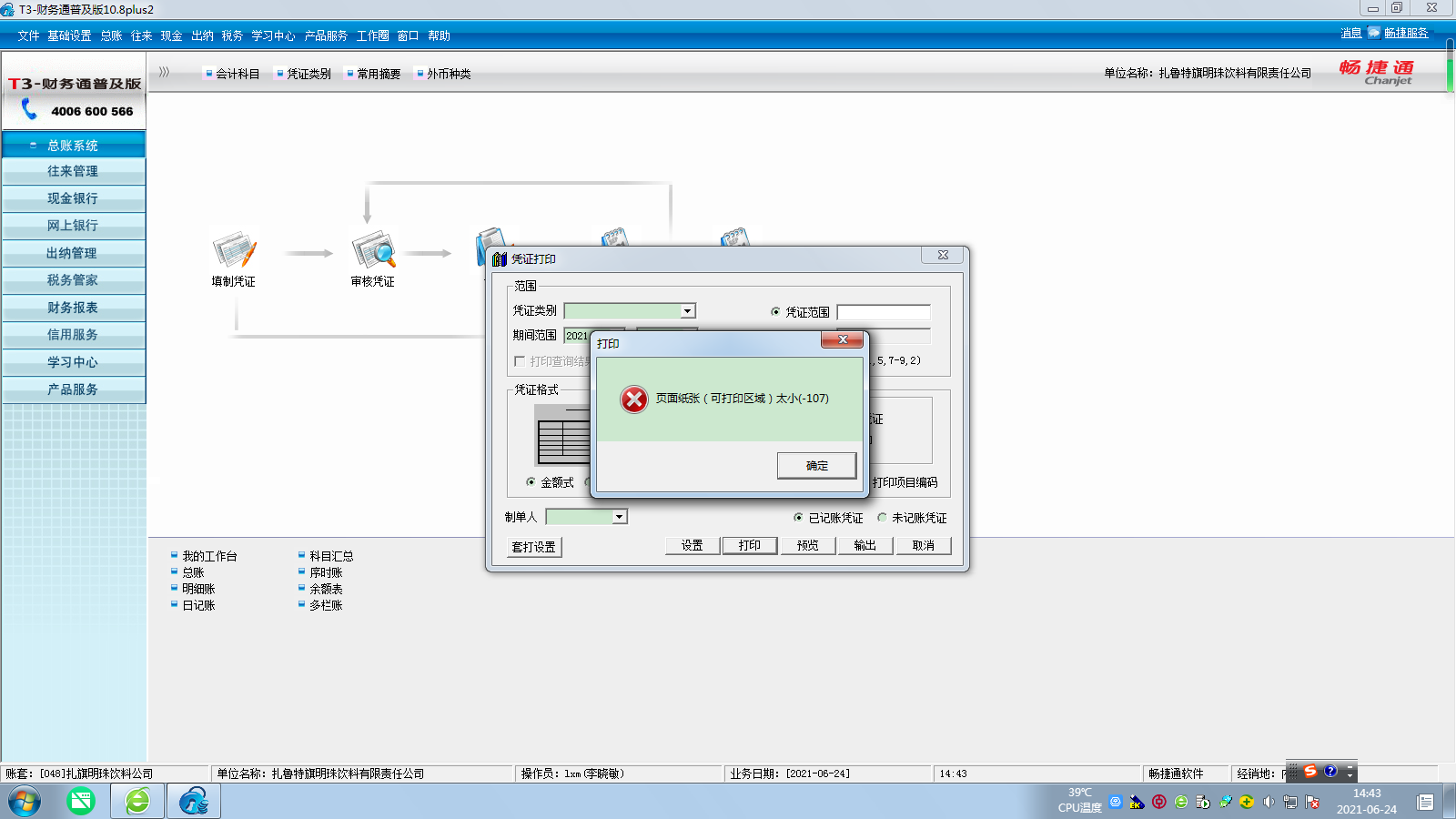Click the volume speaker tray icon
The height and width of the screenshot is (819, 1456).
coord(1269,802)
